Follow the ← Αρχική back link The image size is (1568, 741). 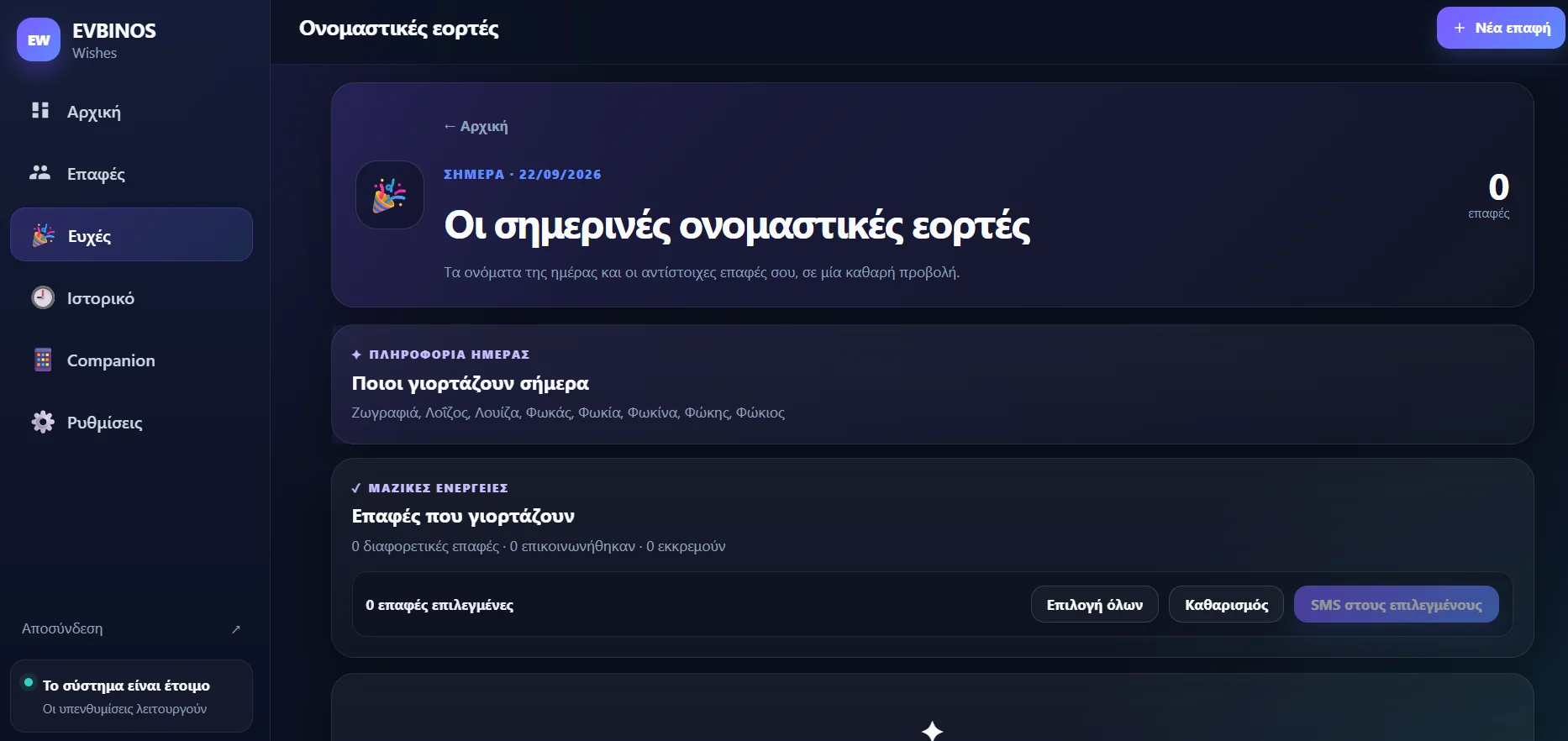(476, 126)
